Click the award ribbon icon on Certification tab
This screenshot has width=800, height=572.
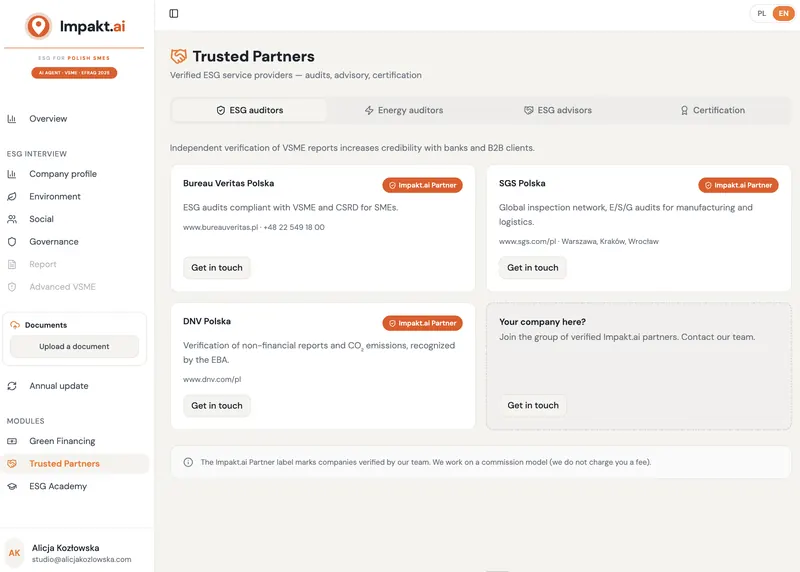pyautogui.click(x=684, y=110)
